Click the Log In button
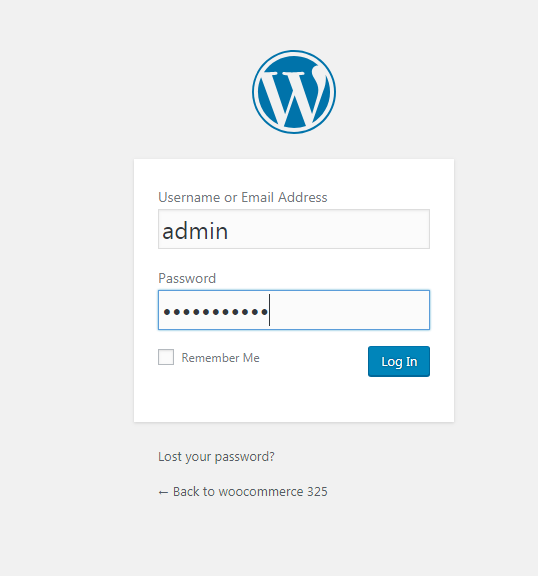The height and width of the screenshot is (576, 538). [x=399, y=361]
